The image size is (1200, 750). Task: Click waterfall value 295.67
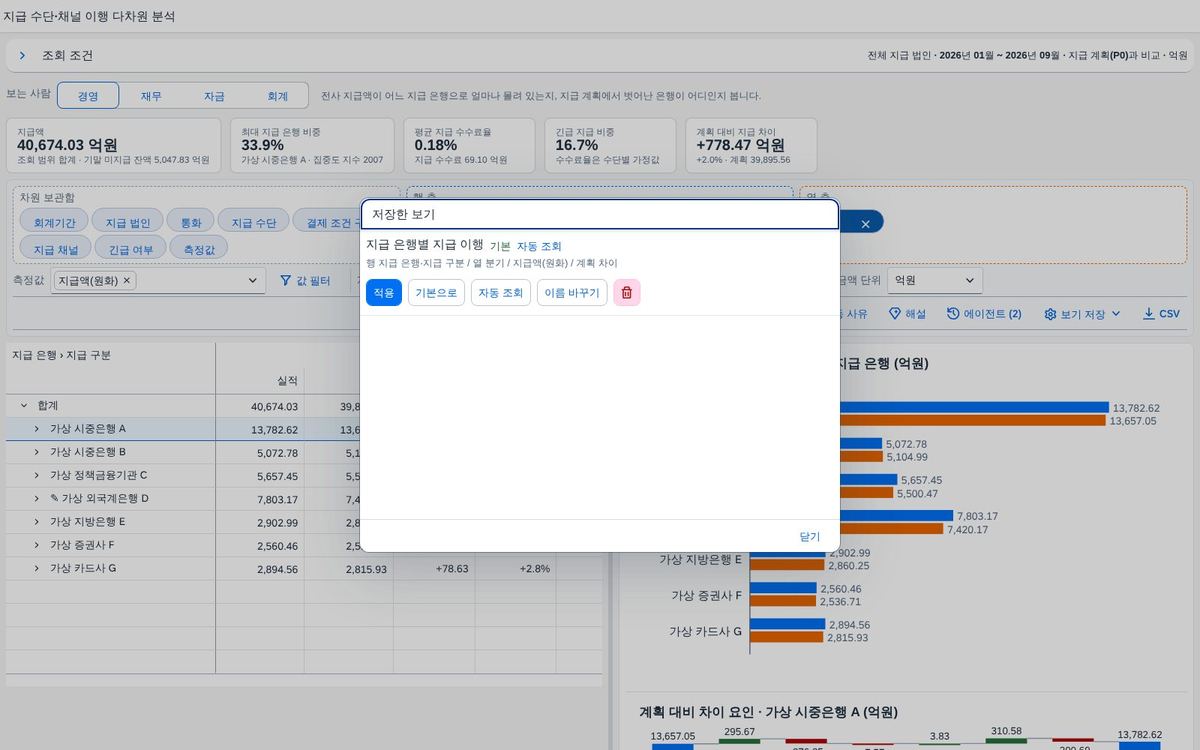(739, 732)
